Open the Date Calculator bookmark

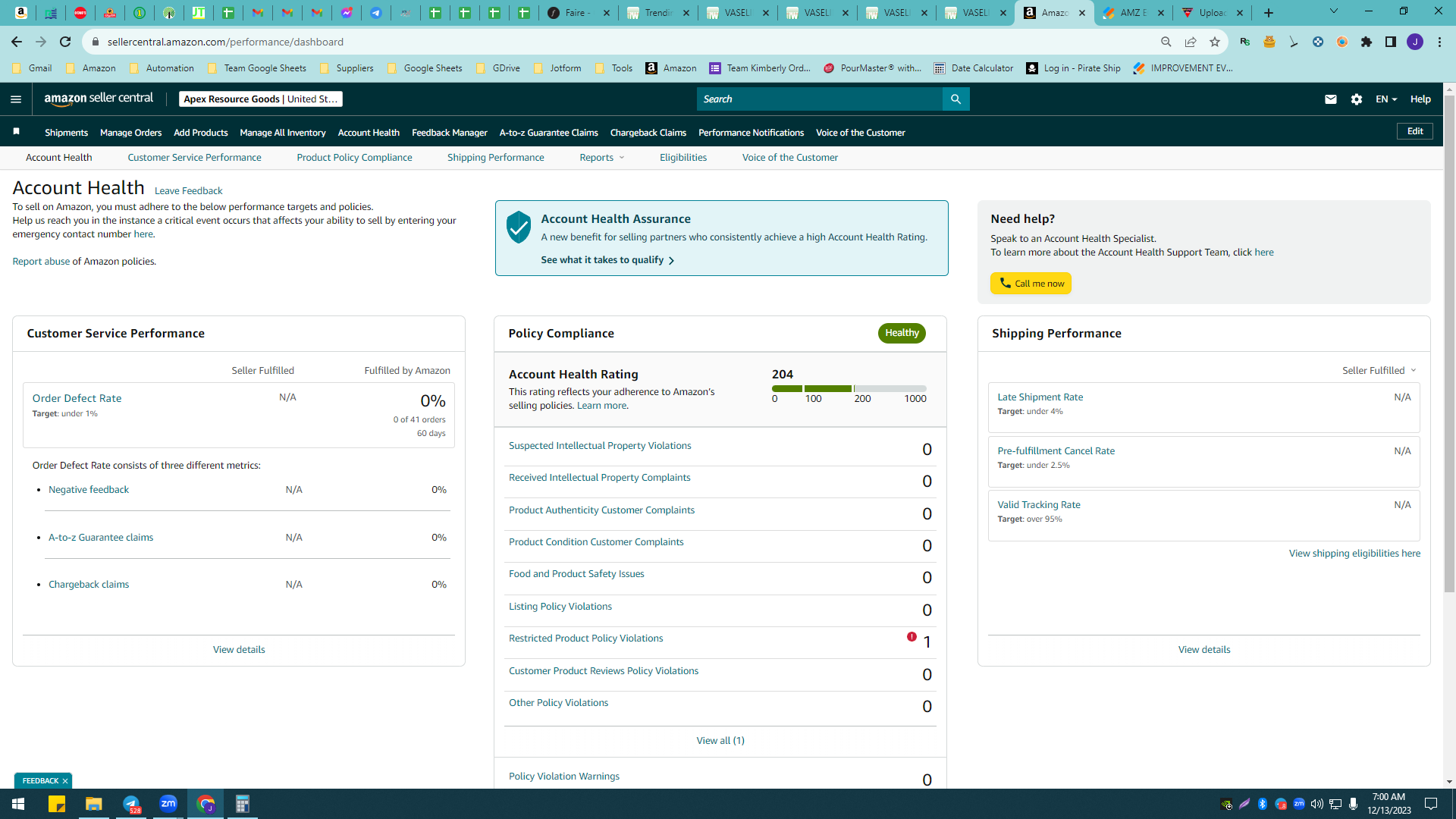coord(974,68)
